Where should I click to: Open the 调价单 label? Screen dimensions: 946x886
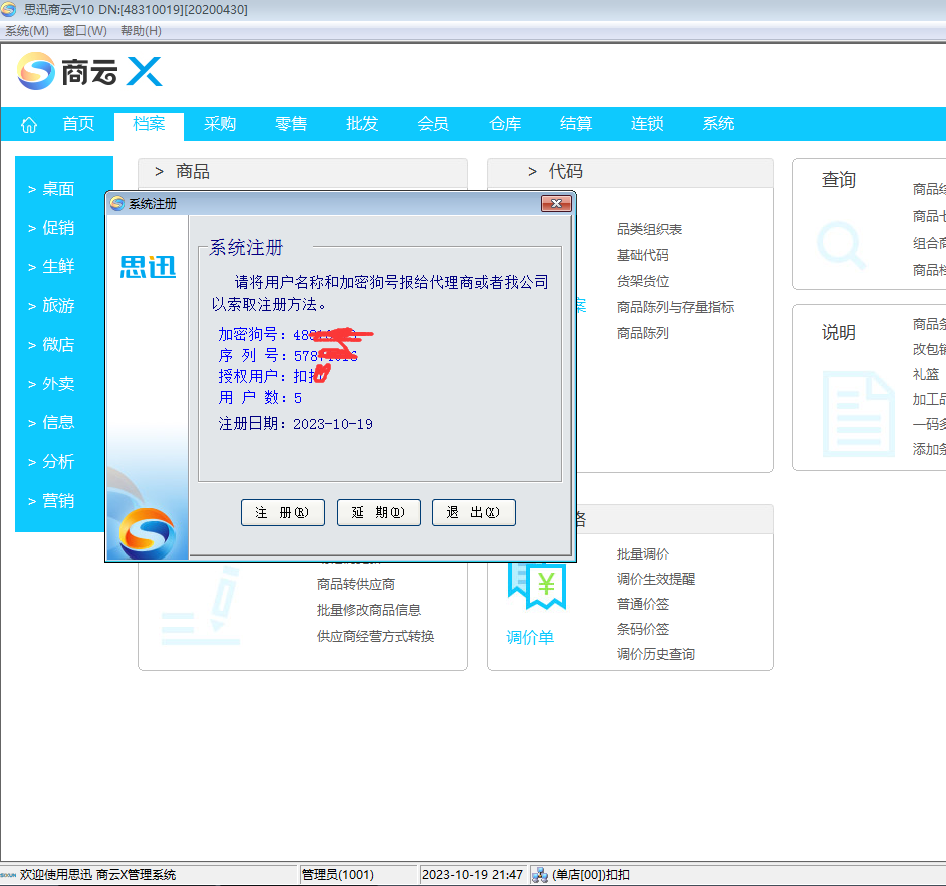pos(530,638)
